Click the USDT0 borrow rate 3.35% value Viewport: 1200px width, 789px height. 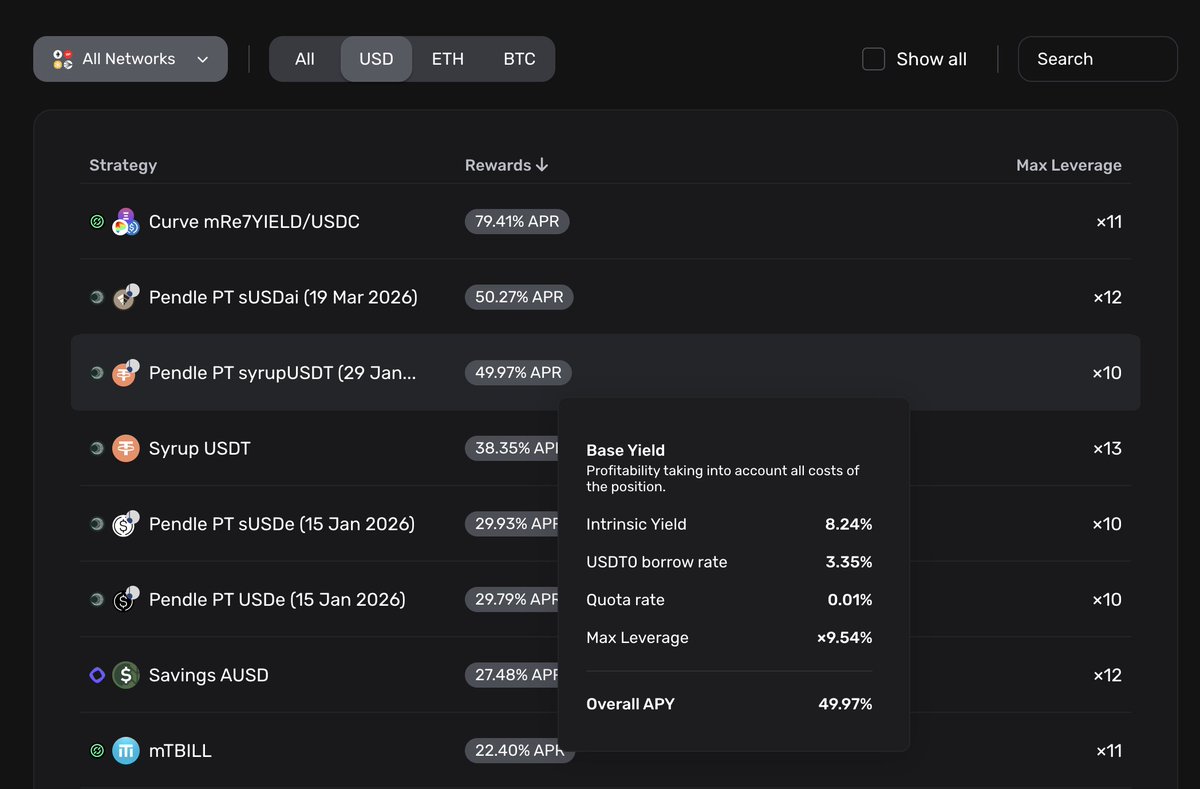coord(849,562)
